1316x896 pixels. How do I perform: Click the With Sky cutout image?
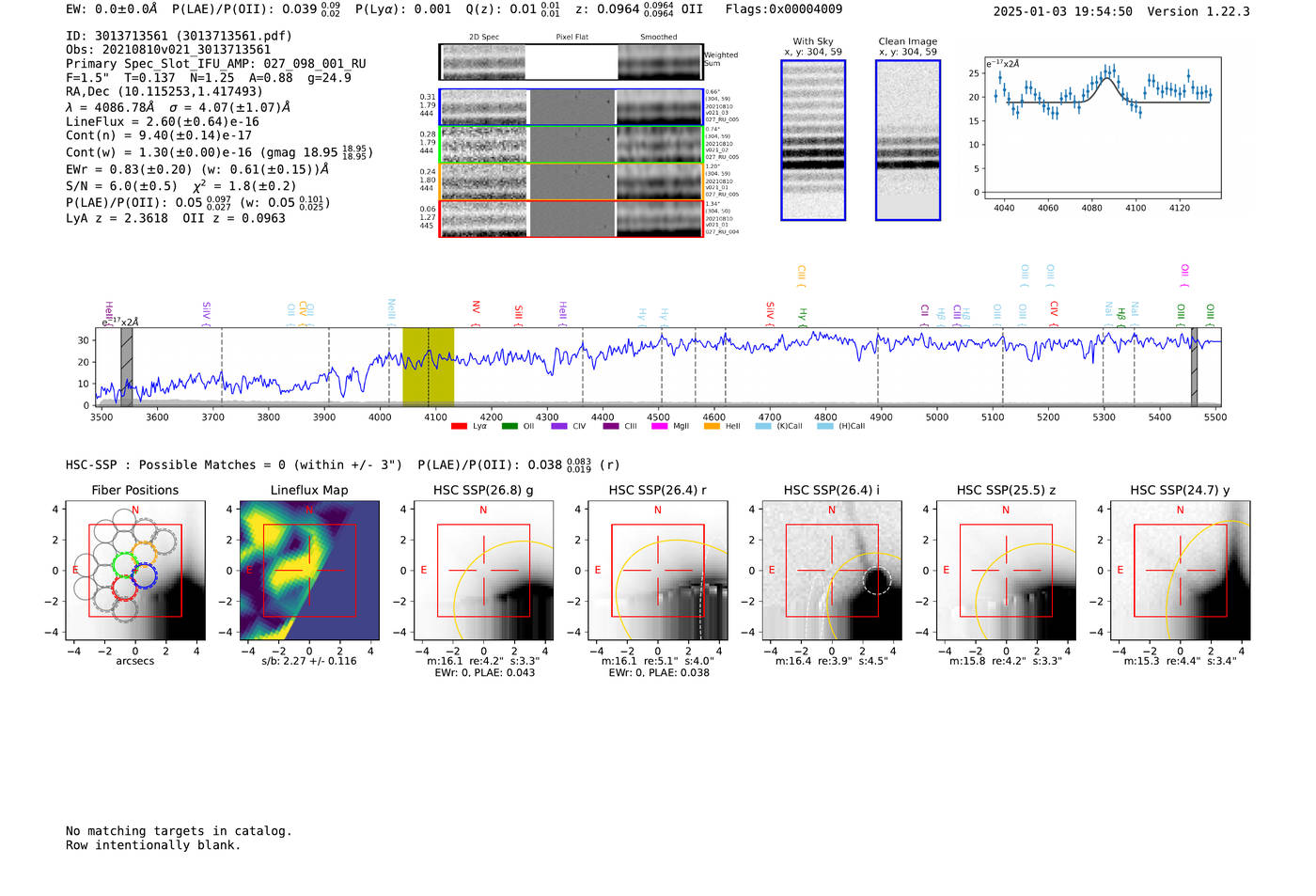[813, 140]
